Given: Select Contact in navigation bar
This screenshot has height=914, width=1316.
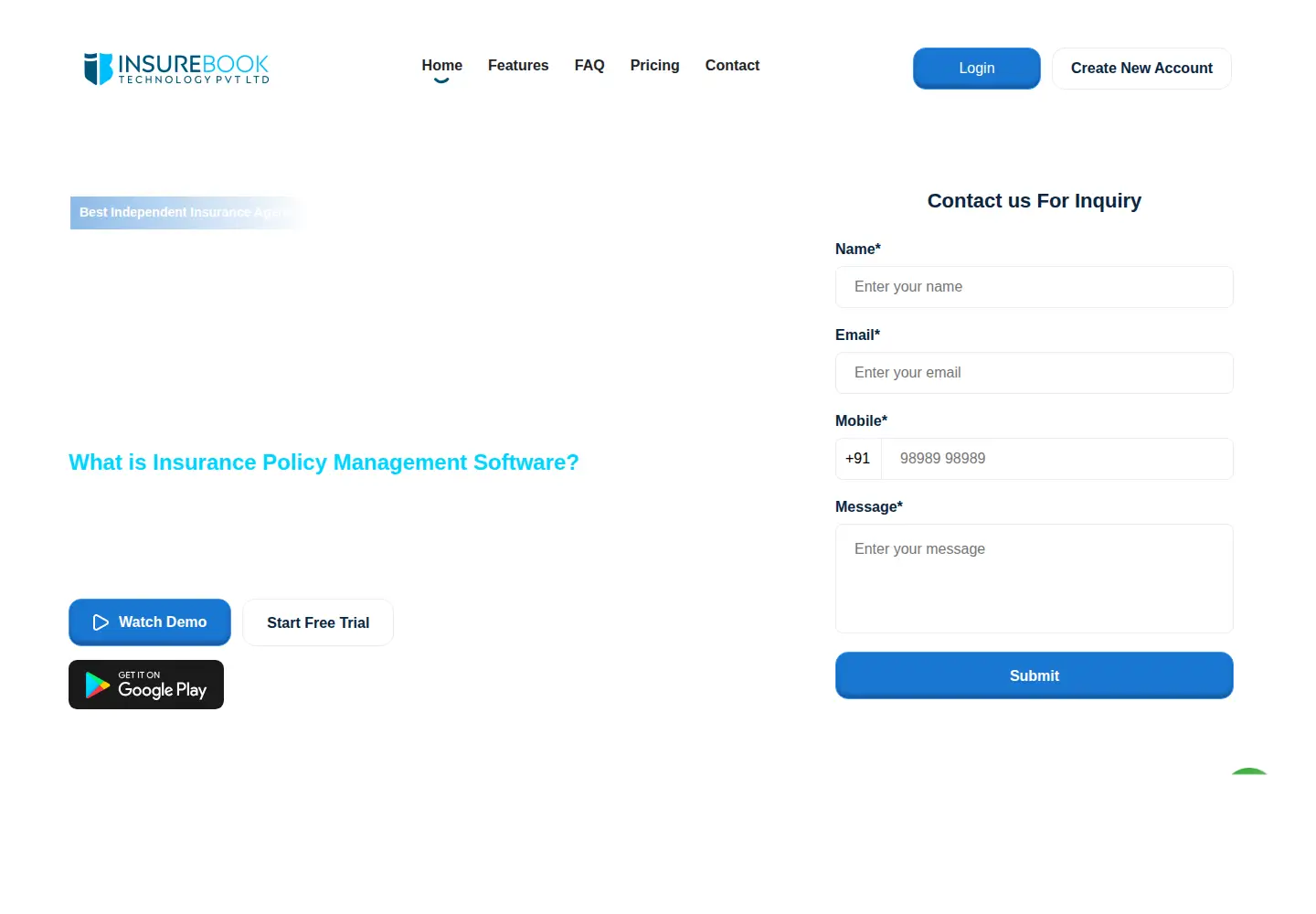Looking at the screenshot, I should tap(732, 66).
